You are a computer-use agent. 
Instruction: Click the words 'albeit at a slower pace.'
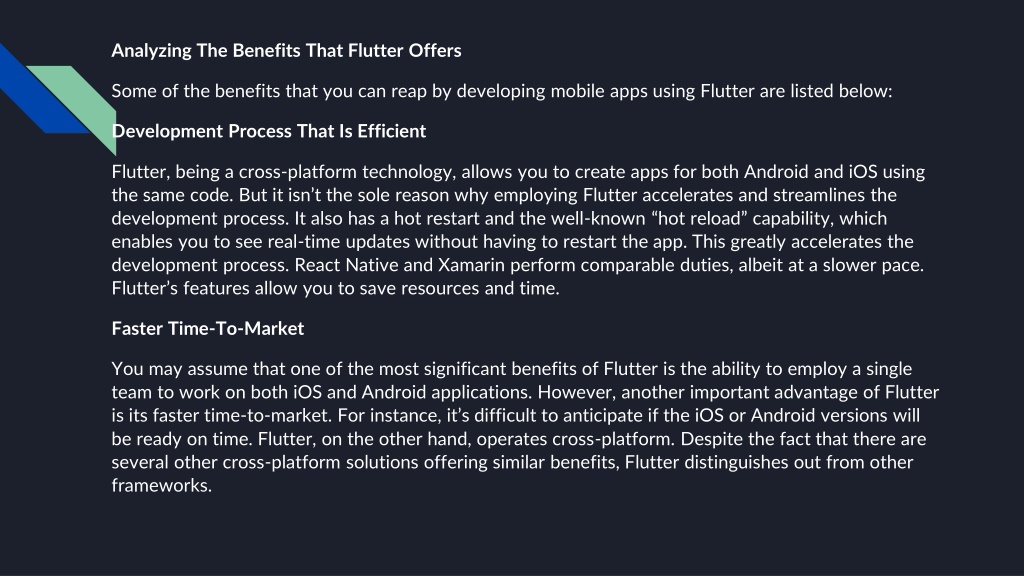(831, 265)
